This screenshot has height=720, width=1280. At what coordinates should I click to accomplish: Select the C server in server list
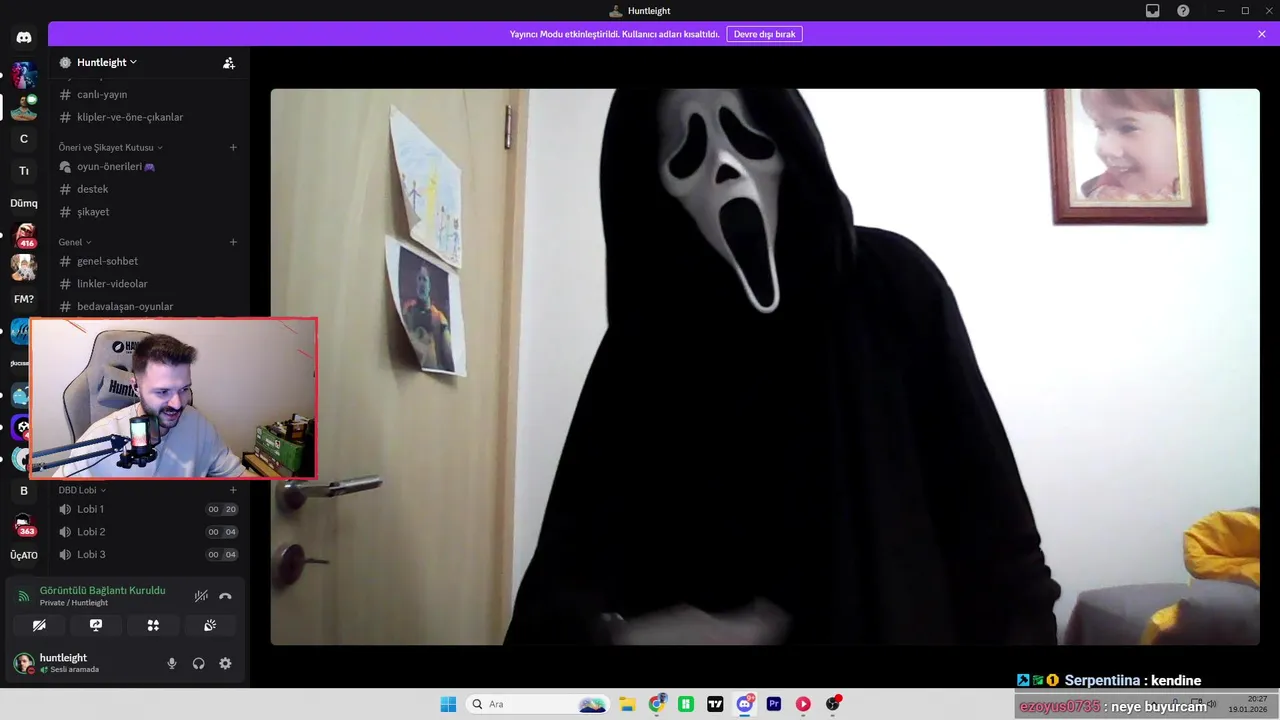click(24, 139)
